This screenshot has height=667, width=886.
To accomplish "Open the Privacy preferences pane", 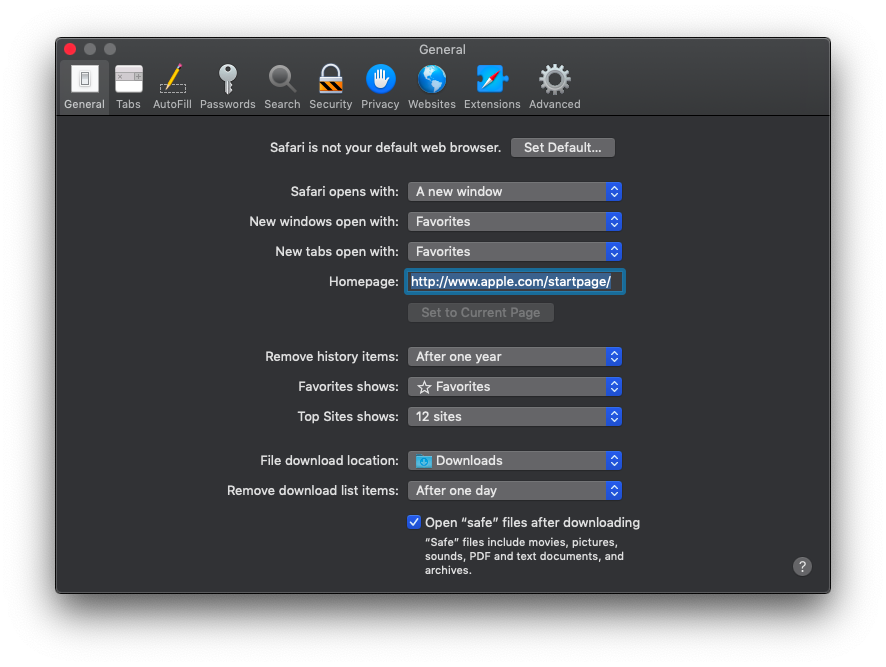I will [x=380, y=87].
